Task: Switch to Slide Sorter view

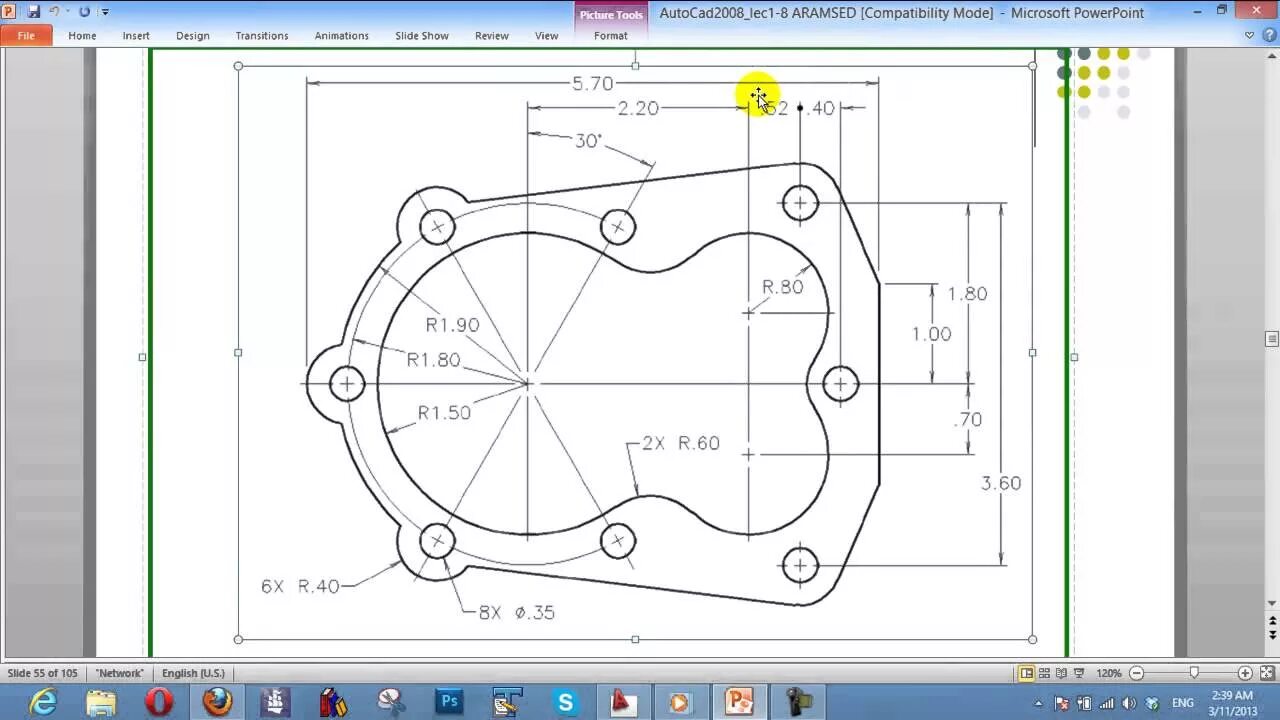Action: [1044, 673]
